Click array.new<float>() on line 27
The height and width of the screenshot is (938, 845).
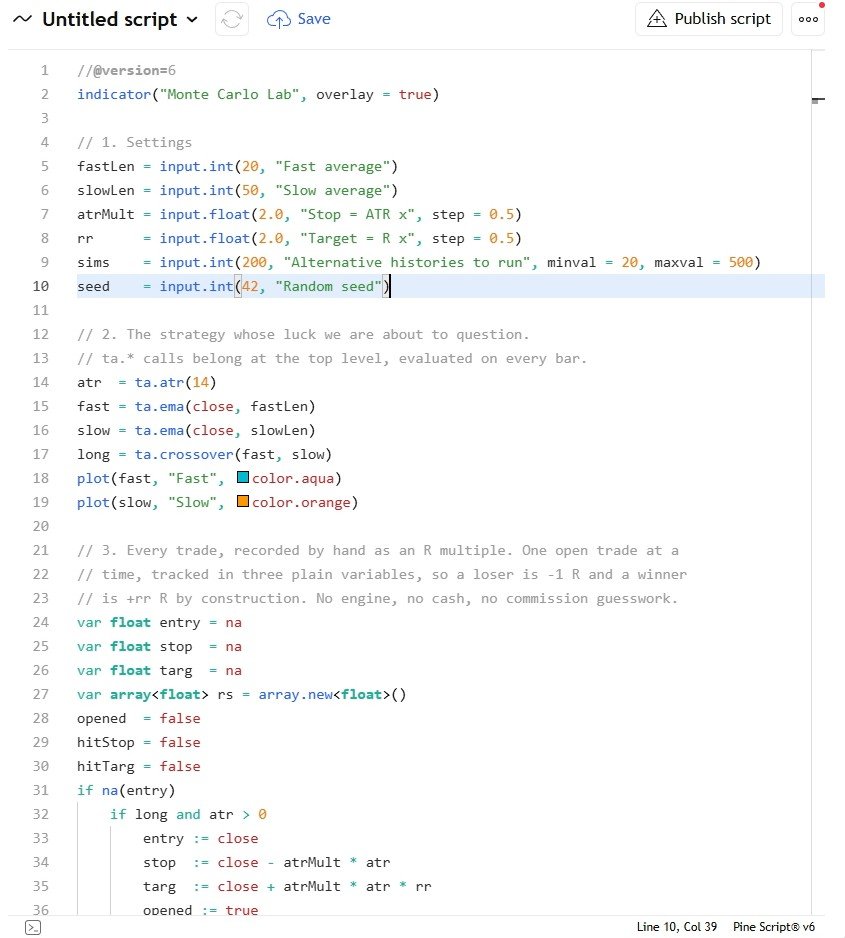pyautogui.click(x=332, y=694)
